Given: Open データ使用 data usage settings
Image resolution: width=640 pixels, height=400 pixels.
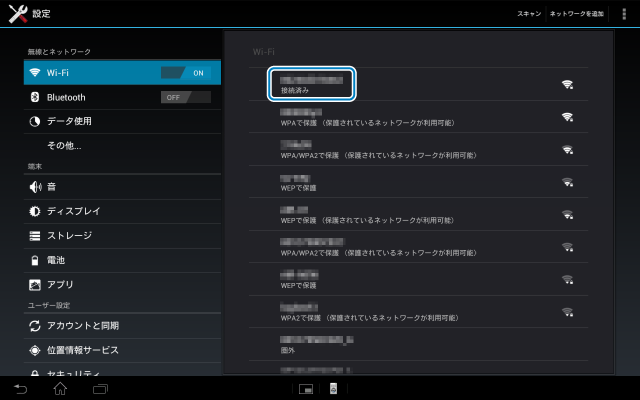Looking at the screenshot, I should click(x=69, y=121).
